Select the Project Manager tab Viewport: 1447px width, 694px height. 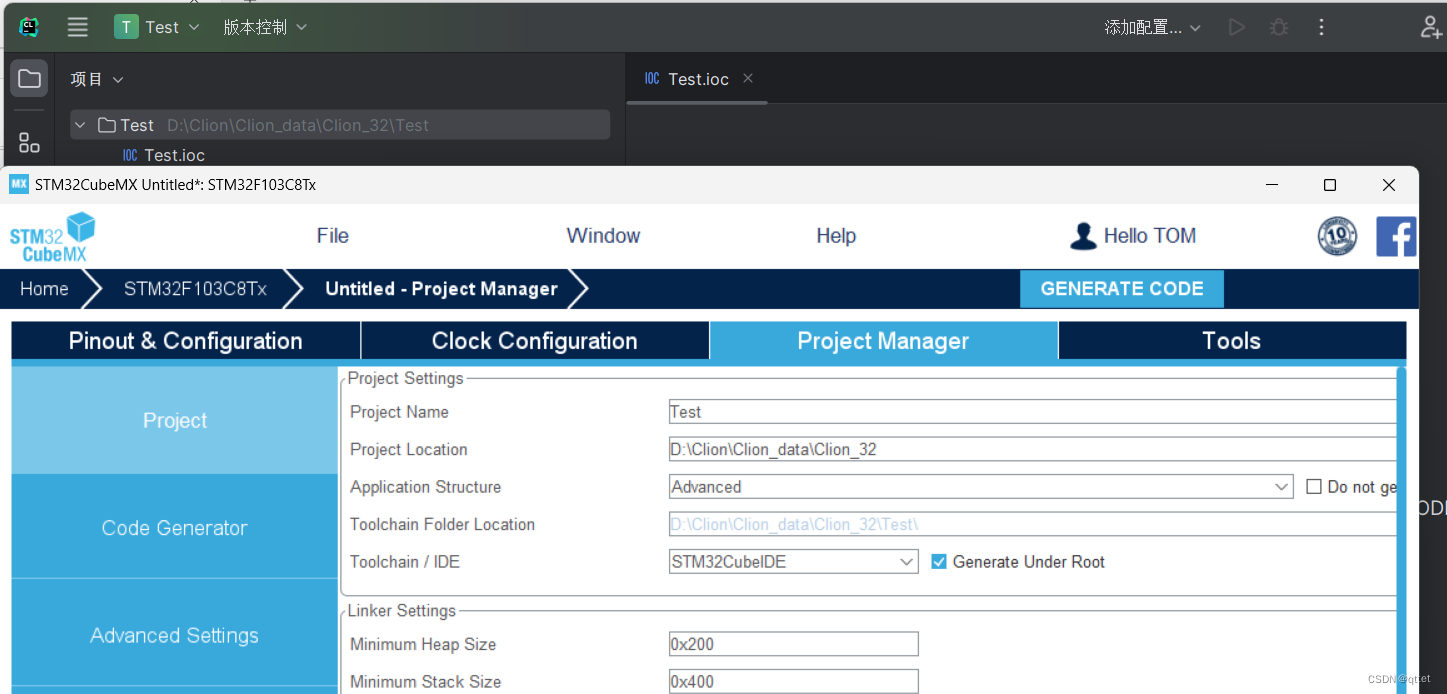[883, 341]
